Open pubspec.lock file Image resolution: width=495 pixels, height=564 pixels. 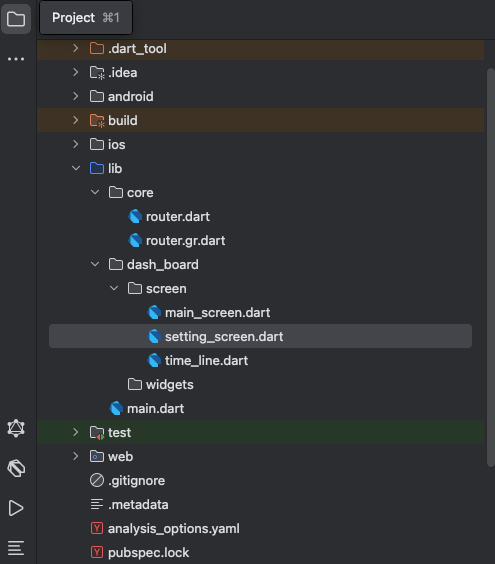click(x=148, y=552)
